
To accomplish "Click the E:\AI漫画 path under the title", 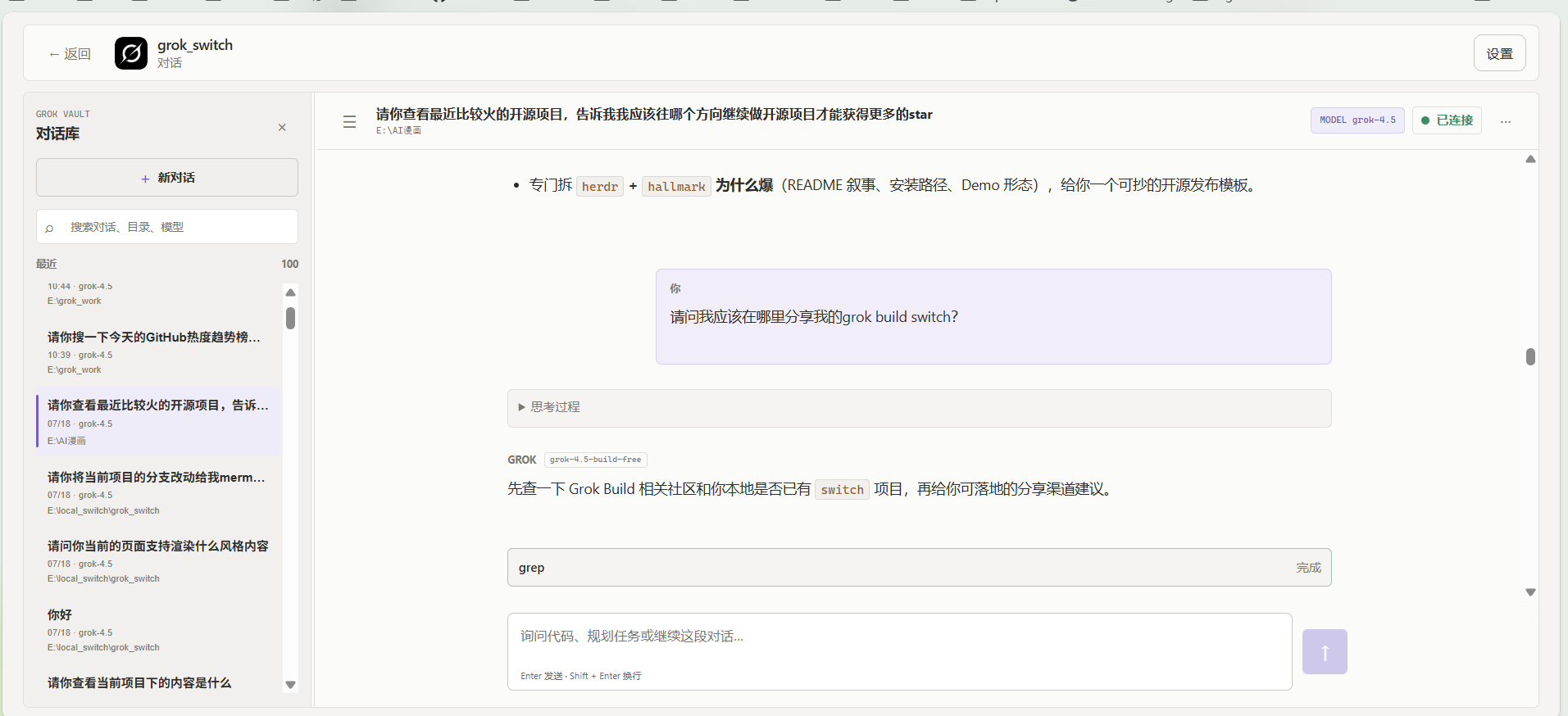I will (398, 130).
